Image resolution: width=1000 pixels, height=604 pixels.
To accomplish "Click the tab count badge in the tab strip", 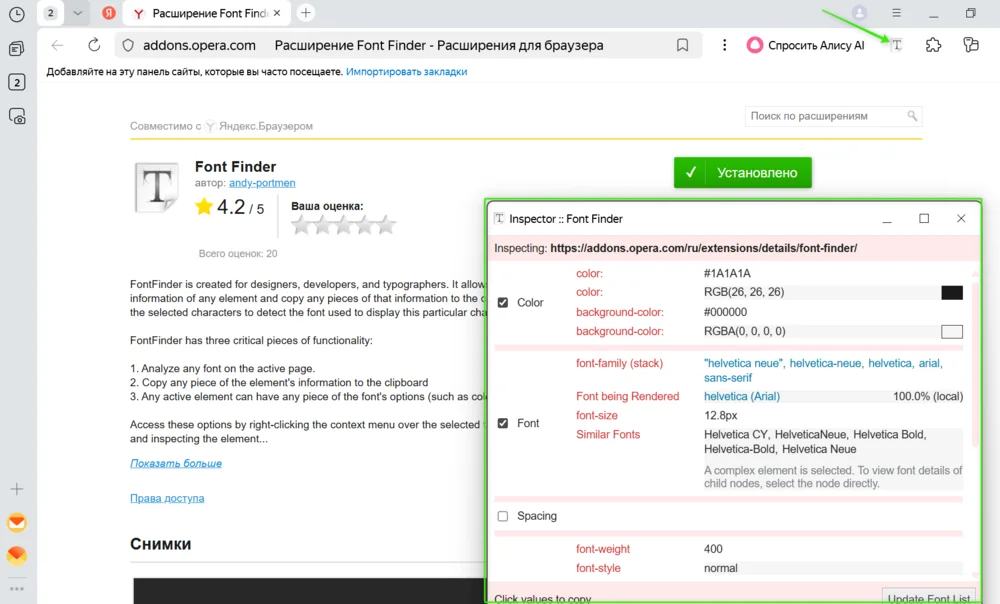I will (x=51, y=13).
